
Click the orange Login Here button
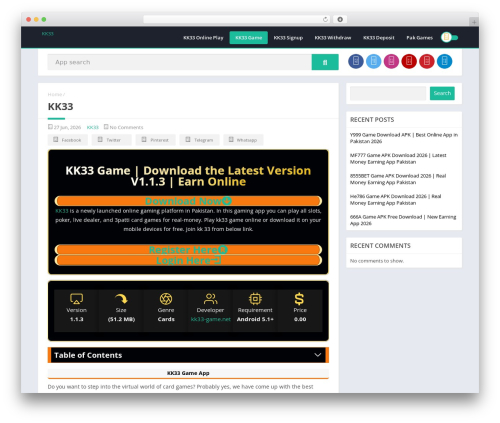tap(188, 260)
